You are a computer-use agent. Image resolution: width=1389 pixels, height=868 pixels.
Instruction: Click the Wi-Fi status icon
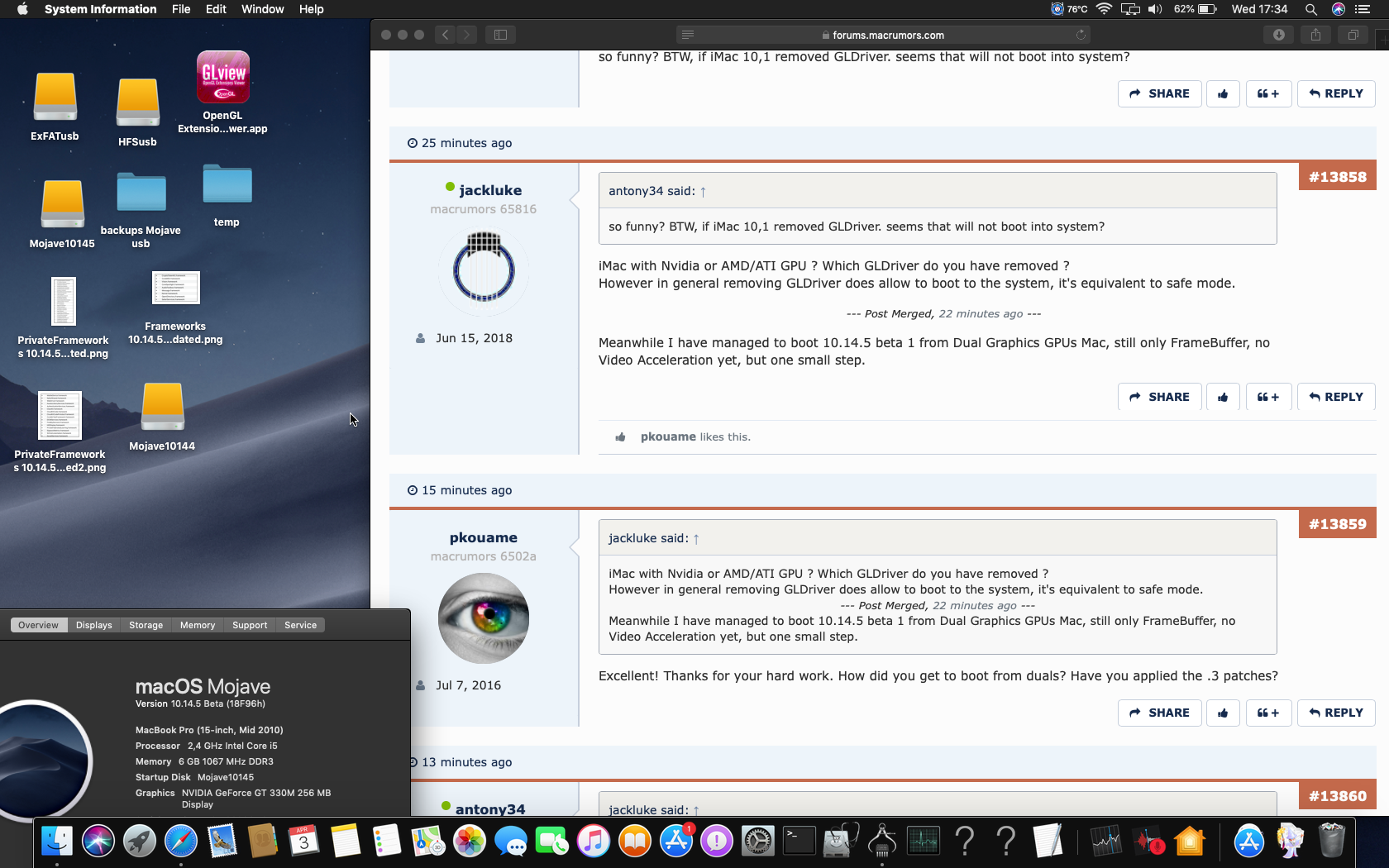pyautogui.click(x=1104, y=9)
